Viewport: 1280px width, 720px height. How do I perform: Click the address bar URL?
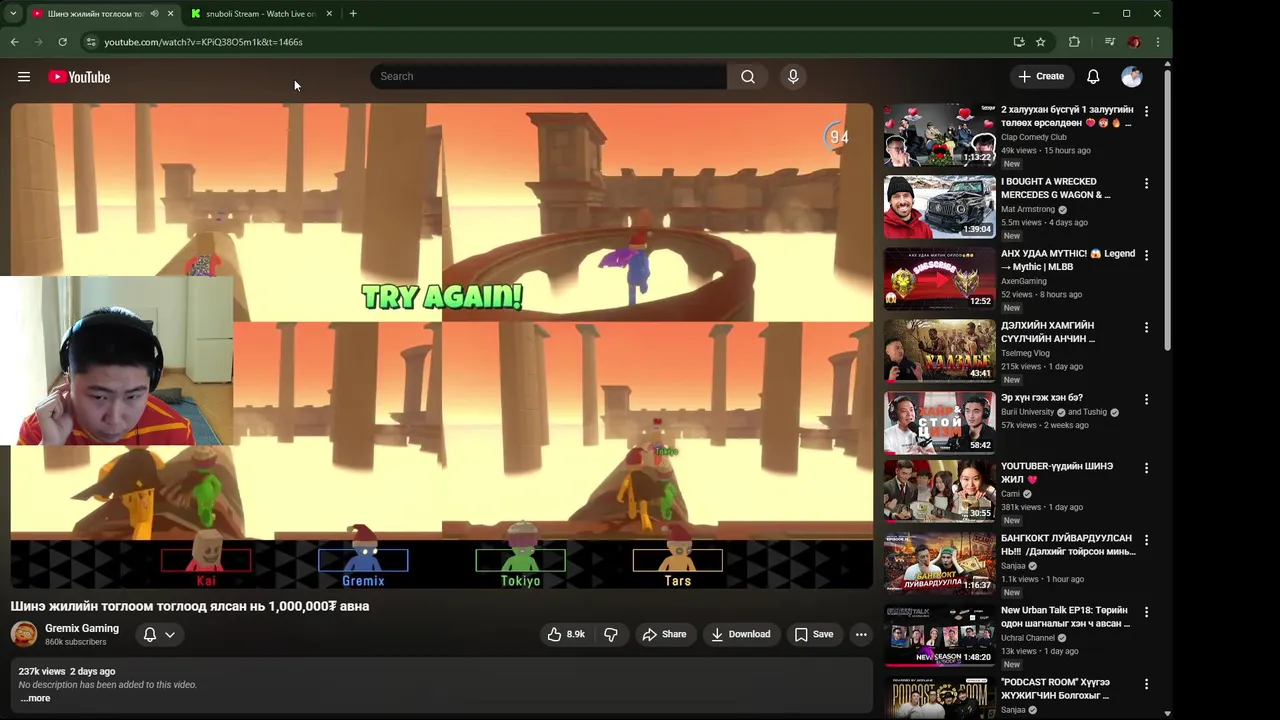(204, 42)
